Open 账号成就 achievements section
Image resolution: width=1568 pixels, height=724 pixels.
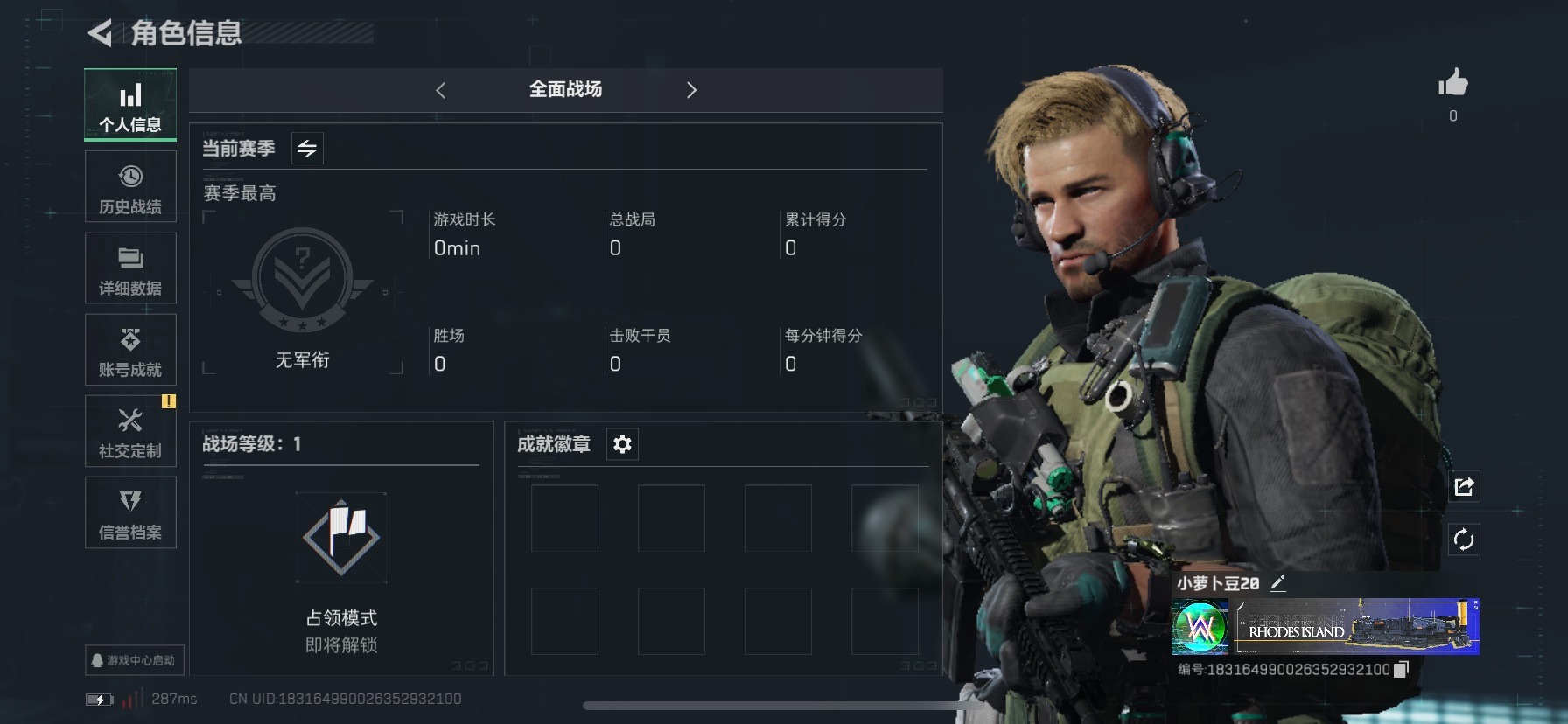pyautogui.click(x=130, y=350)
